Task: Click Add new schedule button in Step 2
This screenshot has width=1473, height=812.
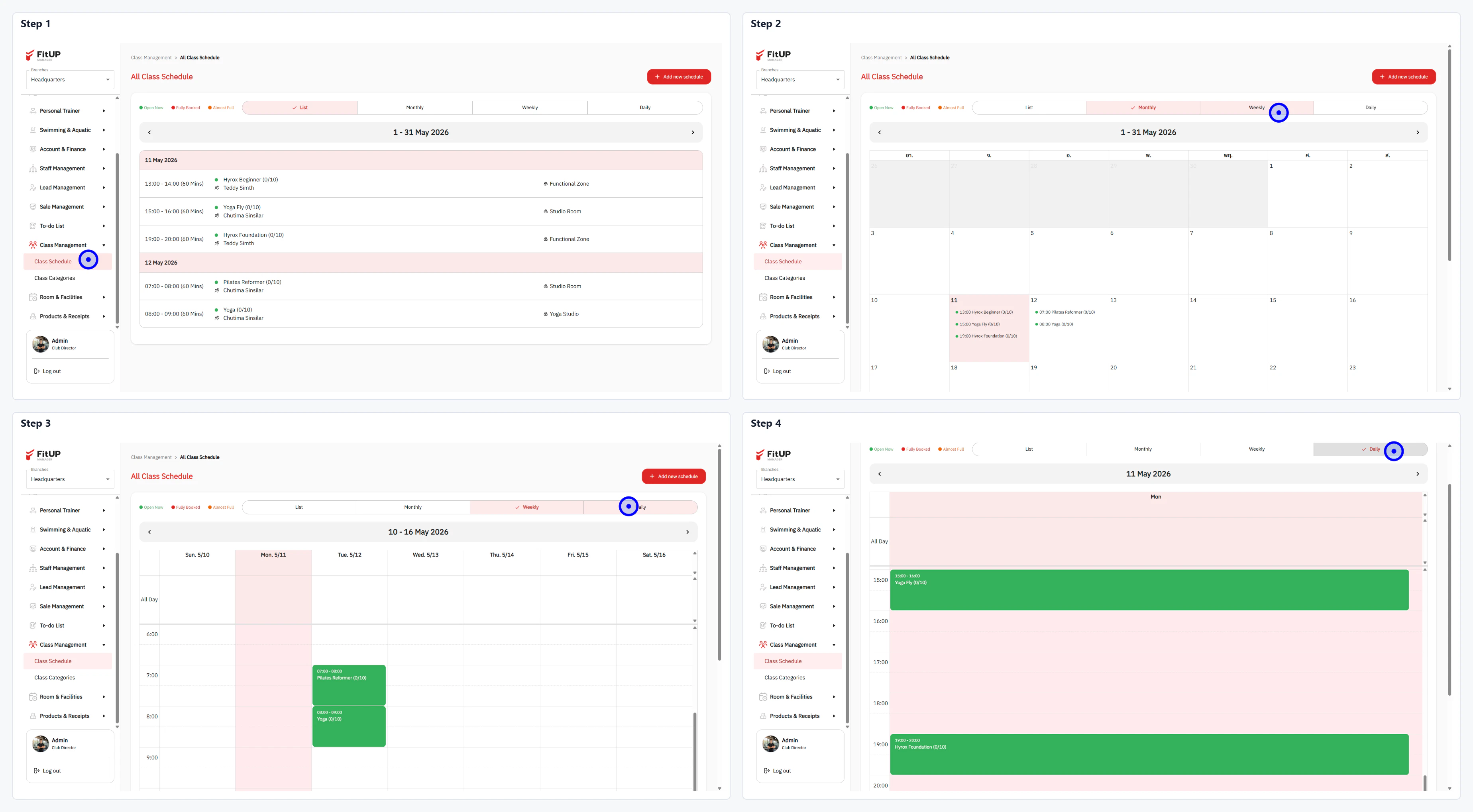Action: [1404, 76]
